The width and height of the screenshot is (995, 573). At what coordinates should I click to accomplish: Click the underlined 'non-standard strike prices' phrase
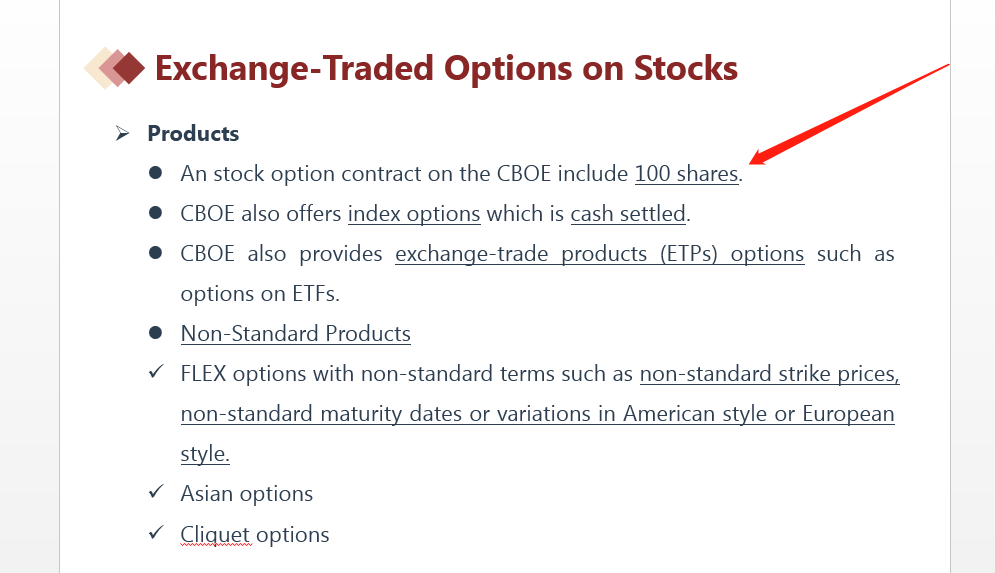click(769, 374)
